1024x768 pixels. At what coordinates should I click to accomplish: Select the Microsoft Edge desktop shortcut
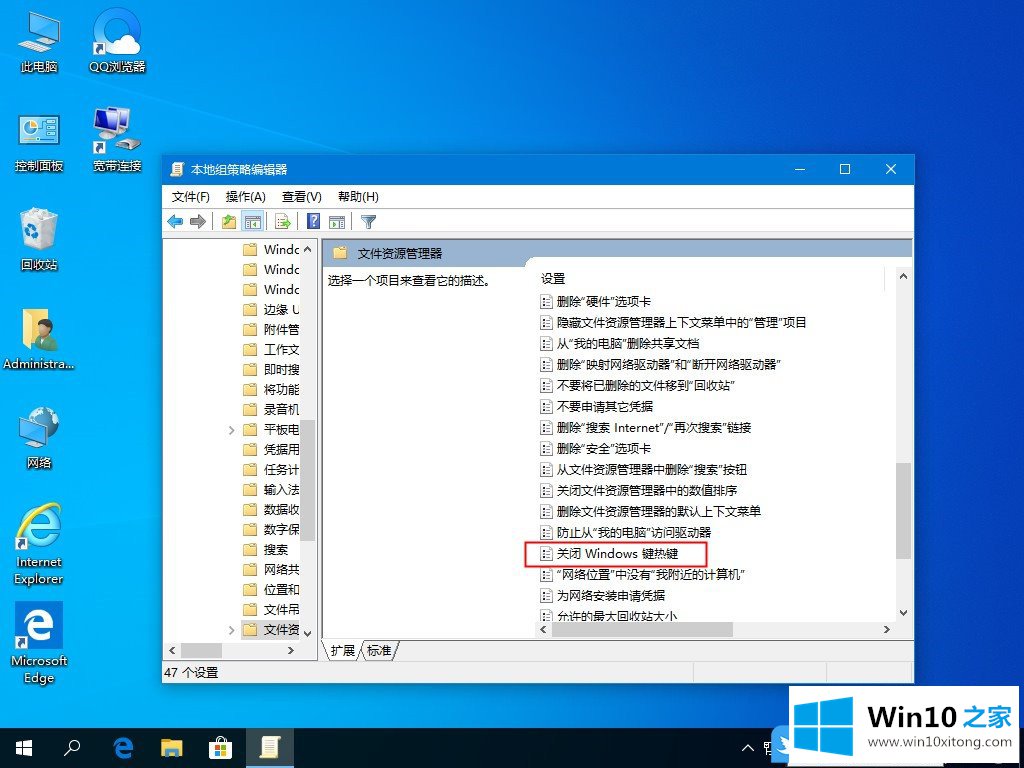(39, 643)
